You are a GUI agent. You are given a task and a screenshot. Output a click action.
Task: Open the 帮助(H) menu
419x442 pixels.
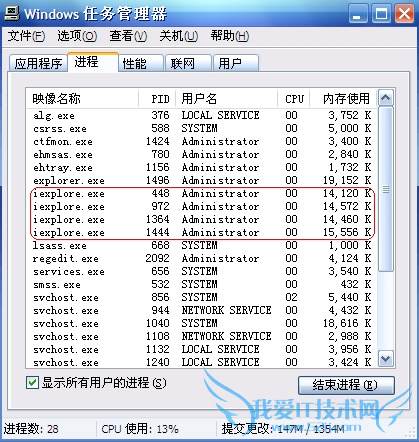tap(230, 36)
